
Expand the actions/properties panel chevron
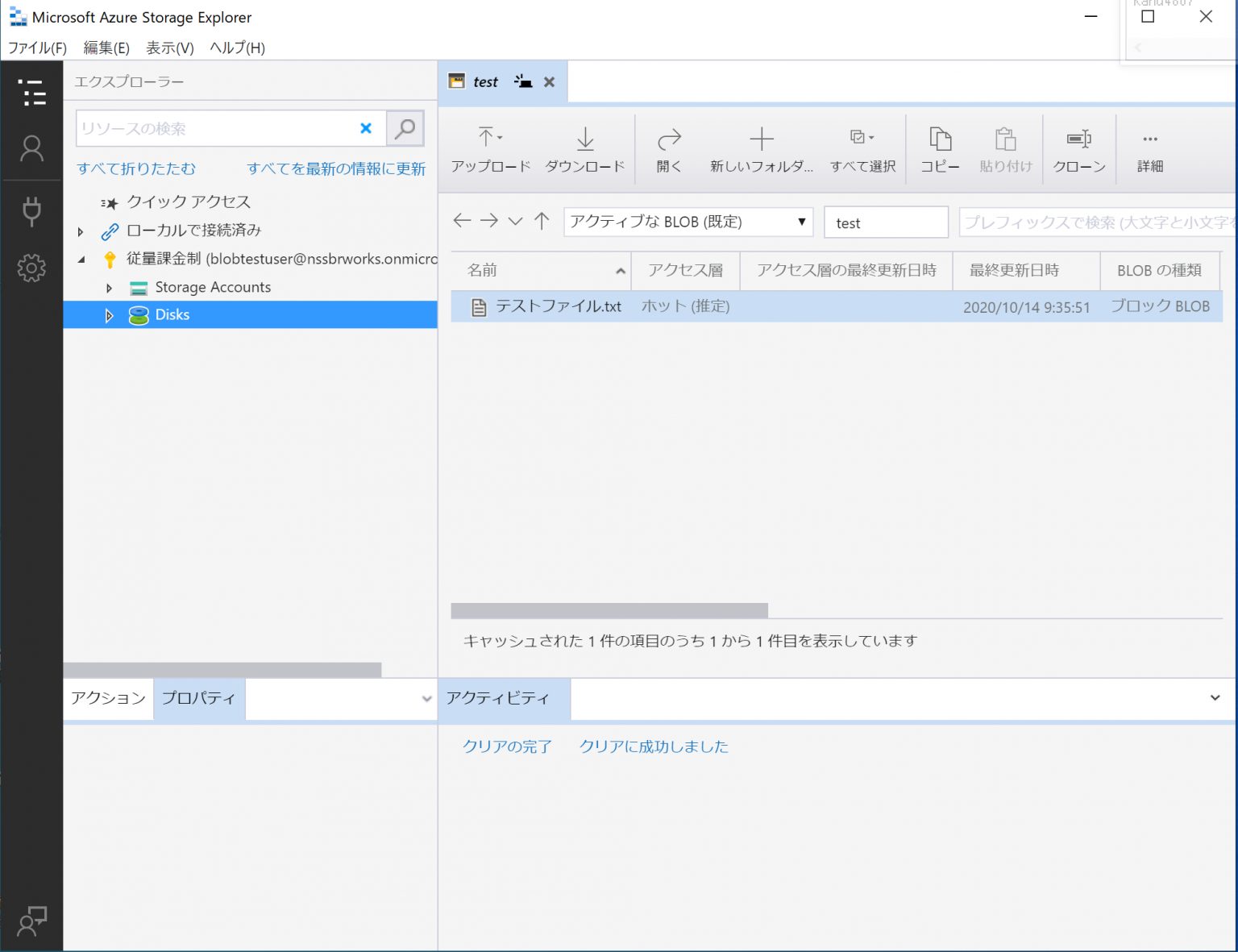(427, 699)
